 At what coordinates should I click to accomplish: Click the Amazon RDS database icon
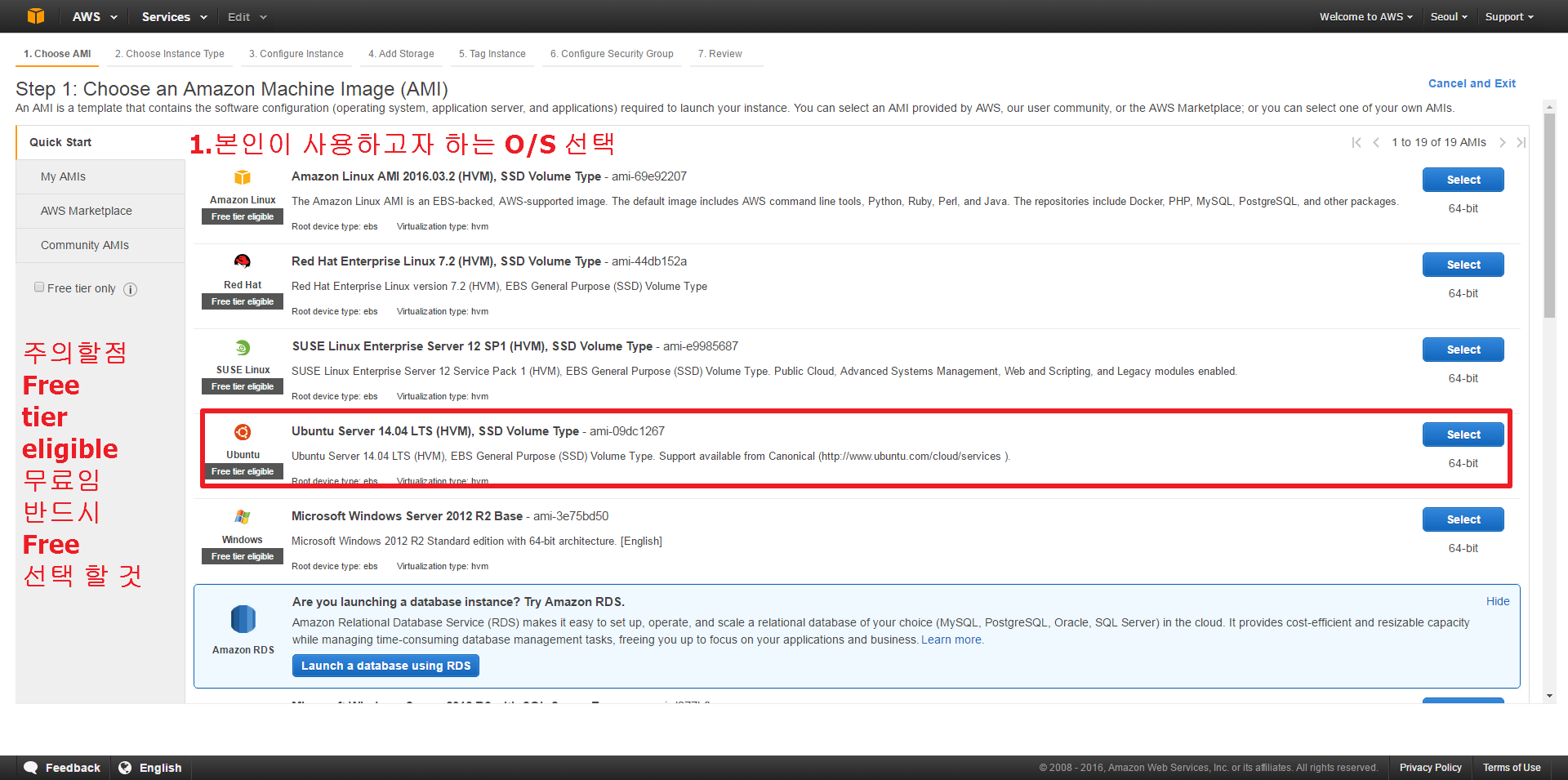pyautogui.click(x=243, y=619)
